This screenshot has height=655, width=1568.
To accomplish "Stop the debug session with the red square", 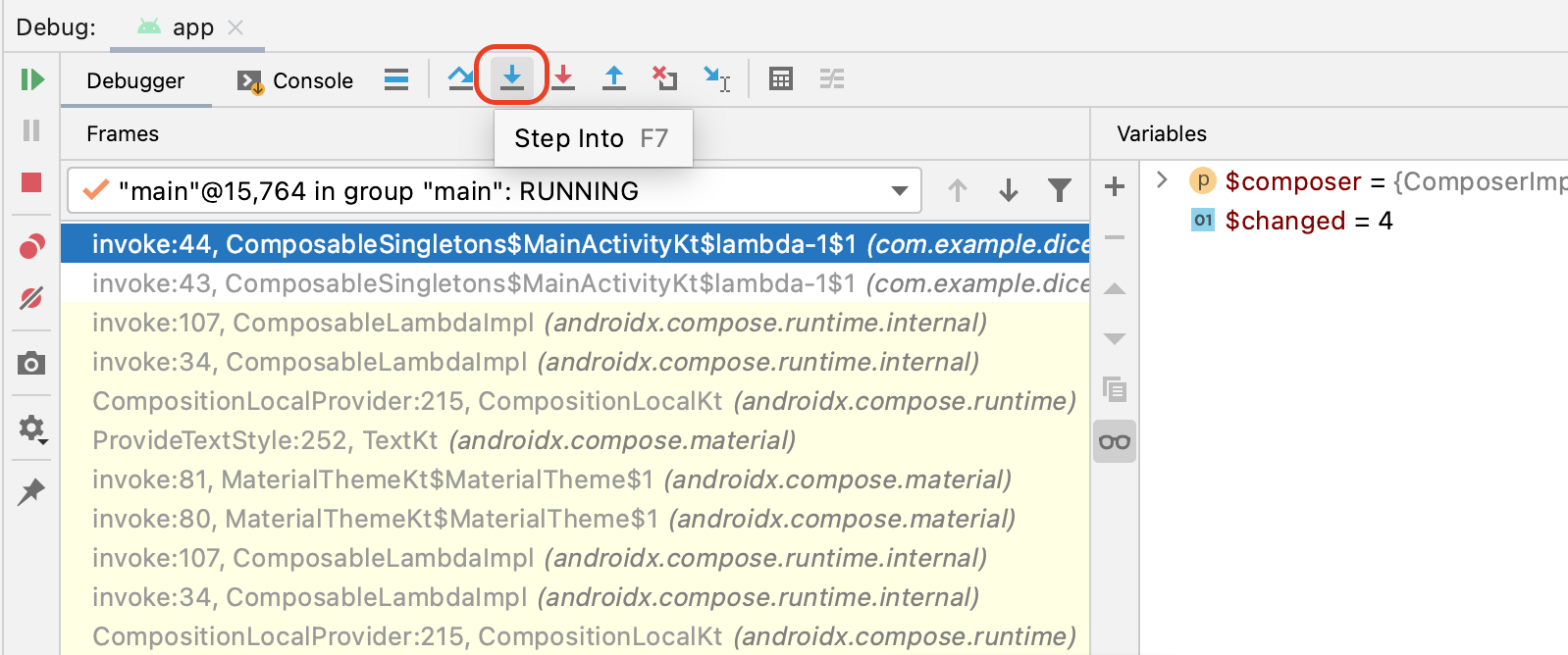I will coord(31,182).
